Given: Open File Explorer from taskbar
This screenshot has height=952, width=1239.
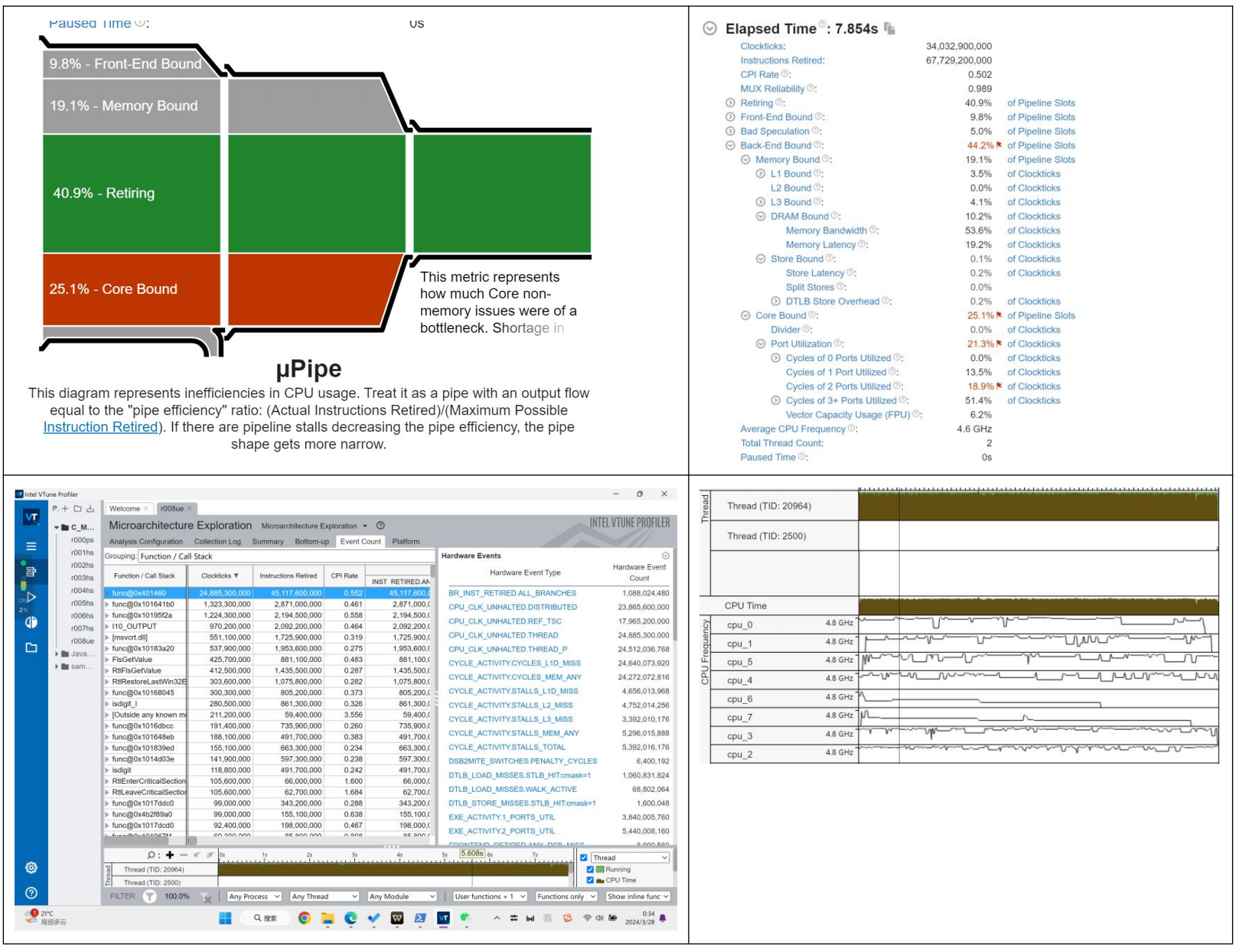Looking at the screenshot, I should tap(328, 918).
